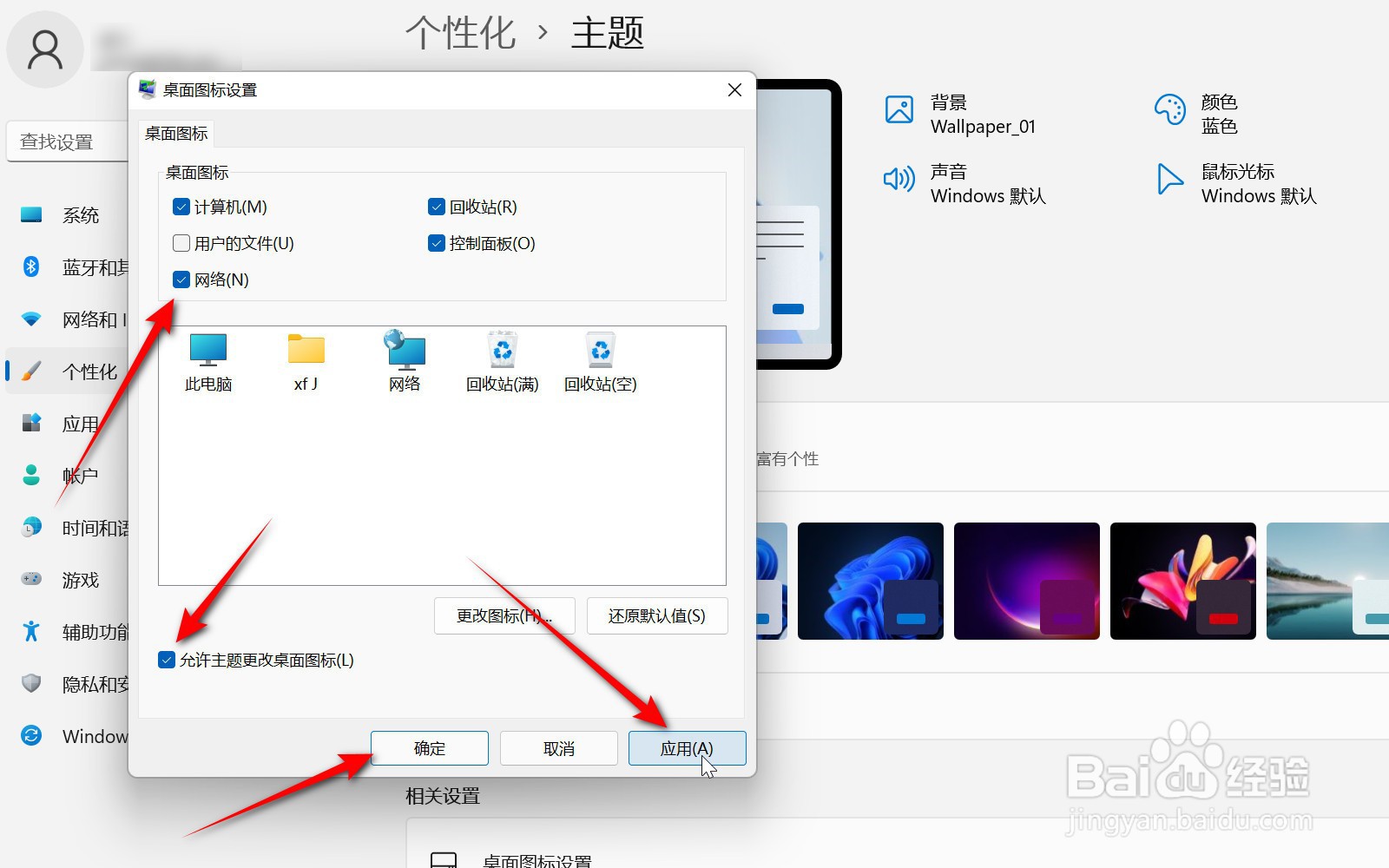The image size is (1389, 868).
Task: Click the 桌面图标设置 dialog title icon
Action: click(x=148, y=89)
